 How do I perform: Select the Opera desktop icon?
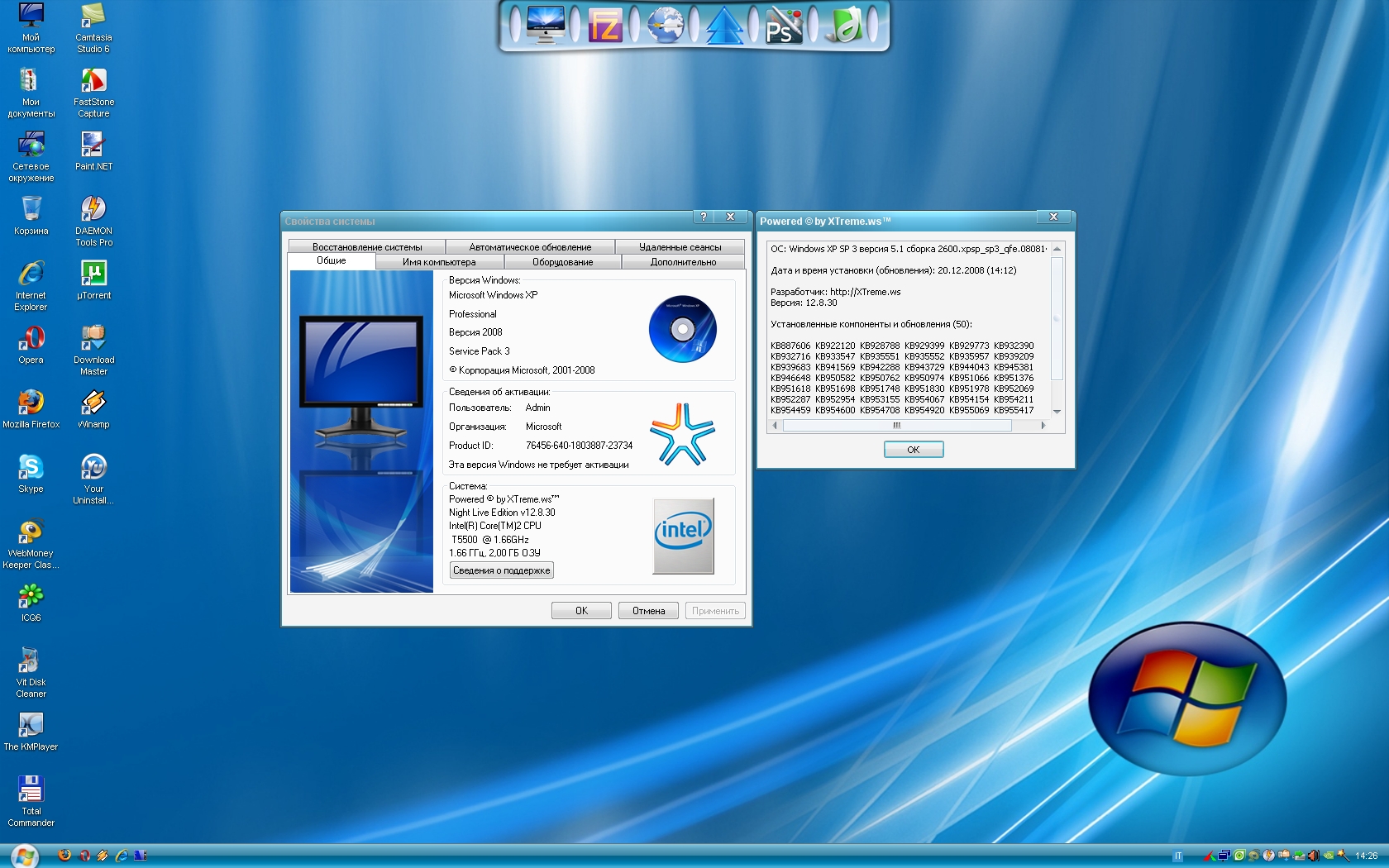[31, 344]
